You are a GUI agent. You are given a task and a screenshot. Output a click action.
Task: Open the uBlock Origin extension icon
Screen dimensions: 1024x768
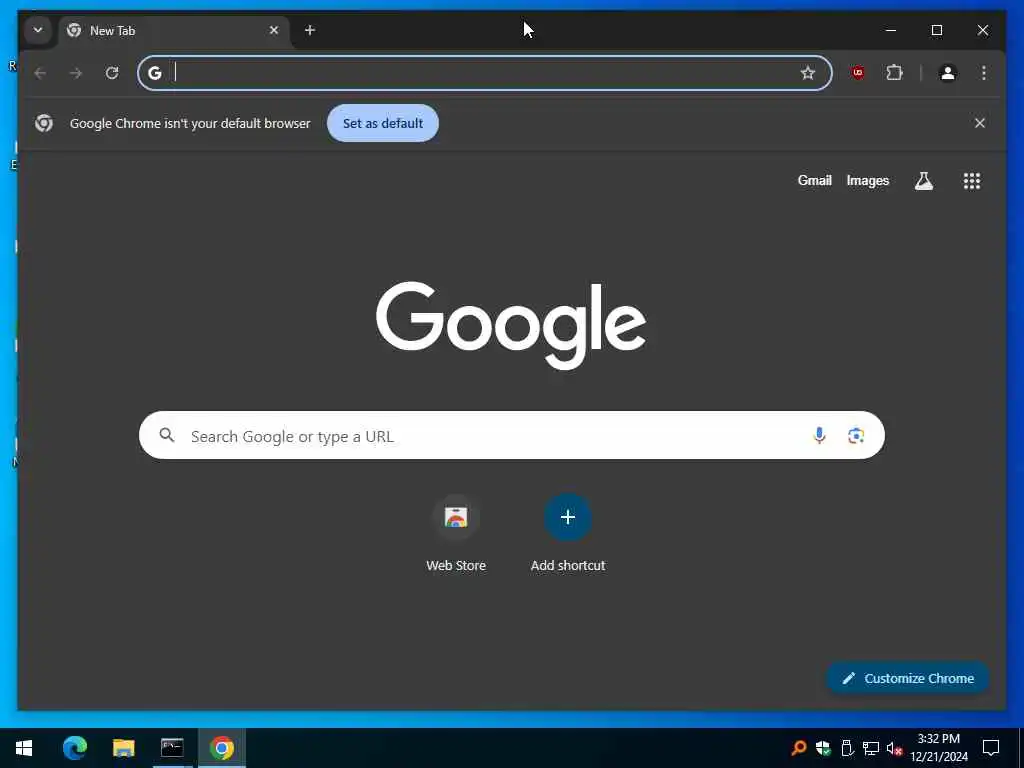858,73
